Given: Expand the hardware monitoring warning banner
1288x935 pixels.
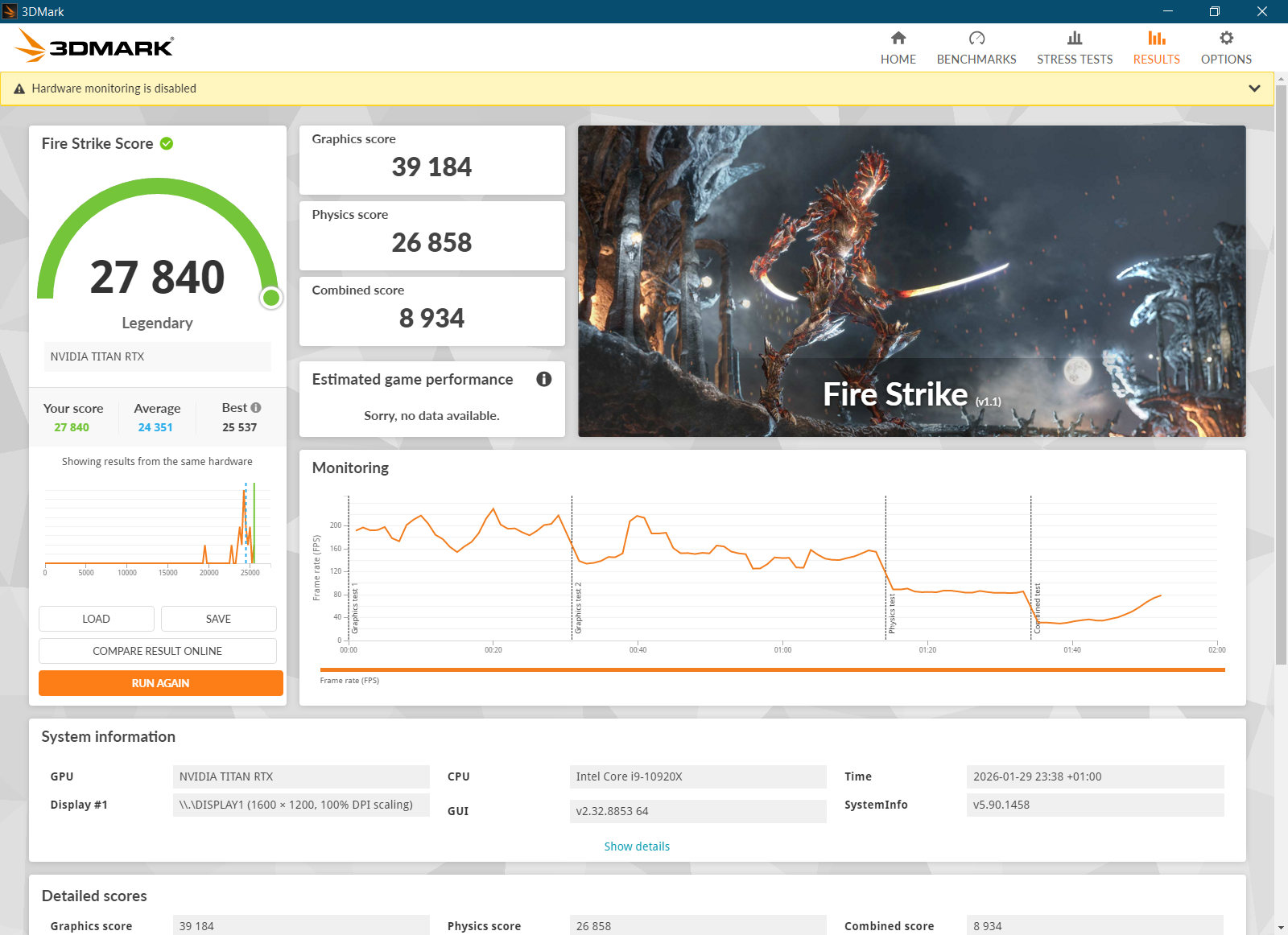Looking at the screenshot, I should point(1254,89).
